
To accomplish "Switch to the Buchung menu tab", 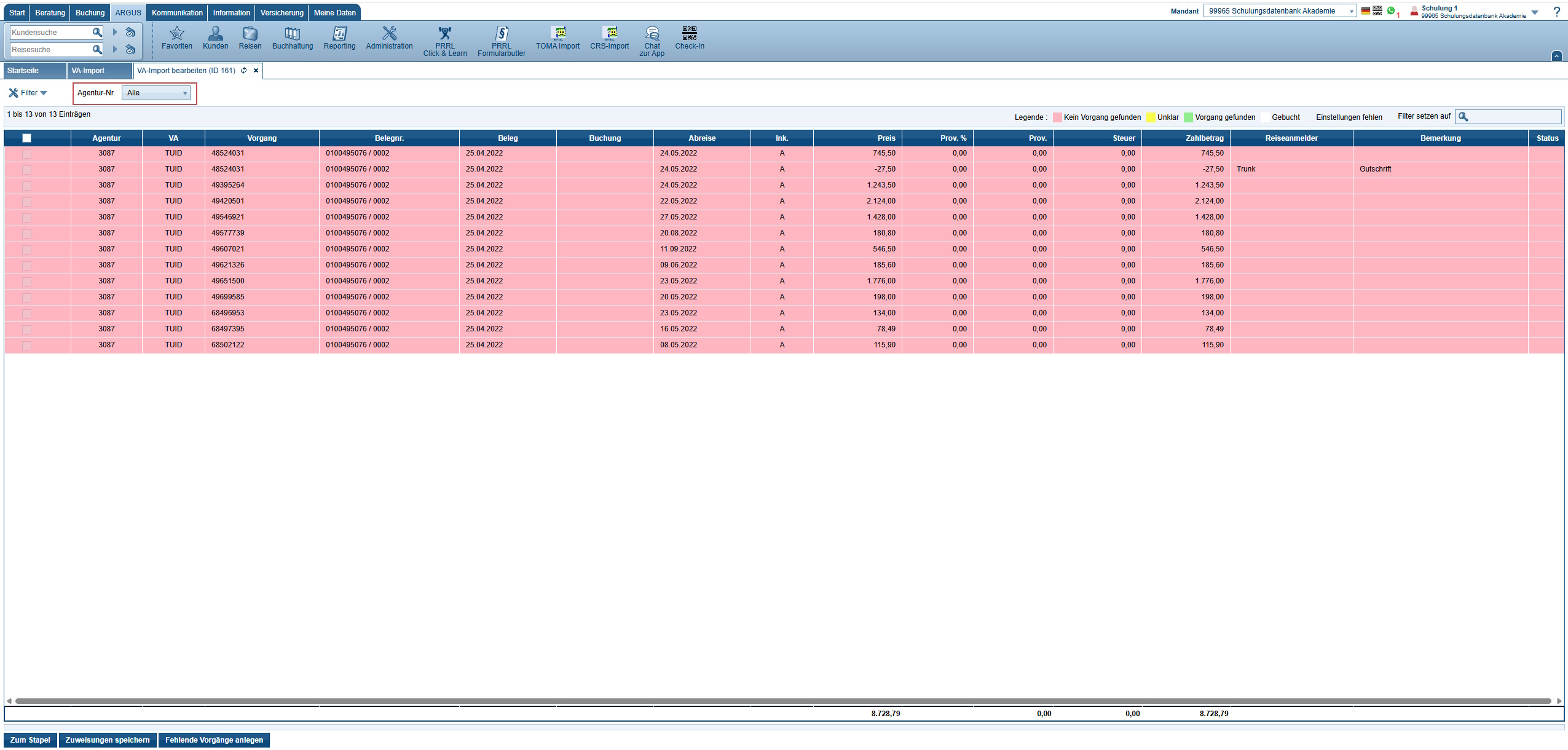I will (90, 12).
